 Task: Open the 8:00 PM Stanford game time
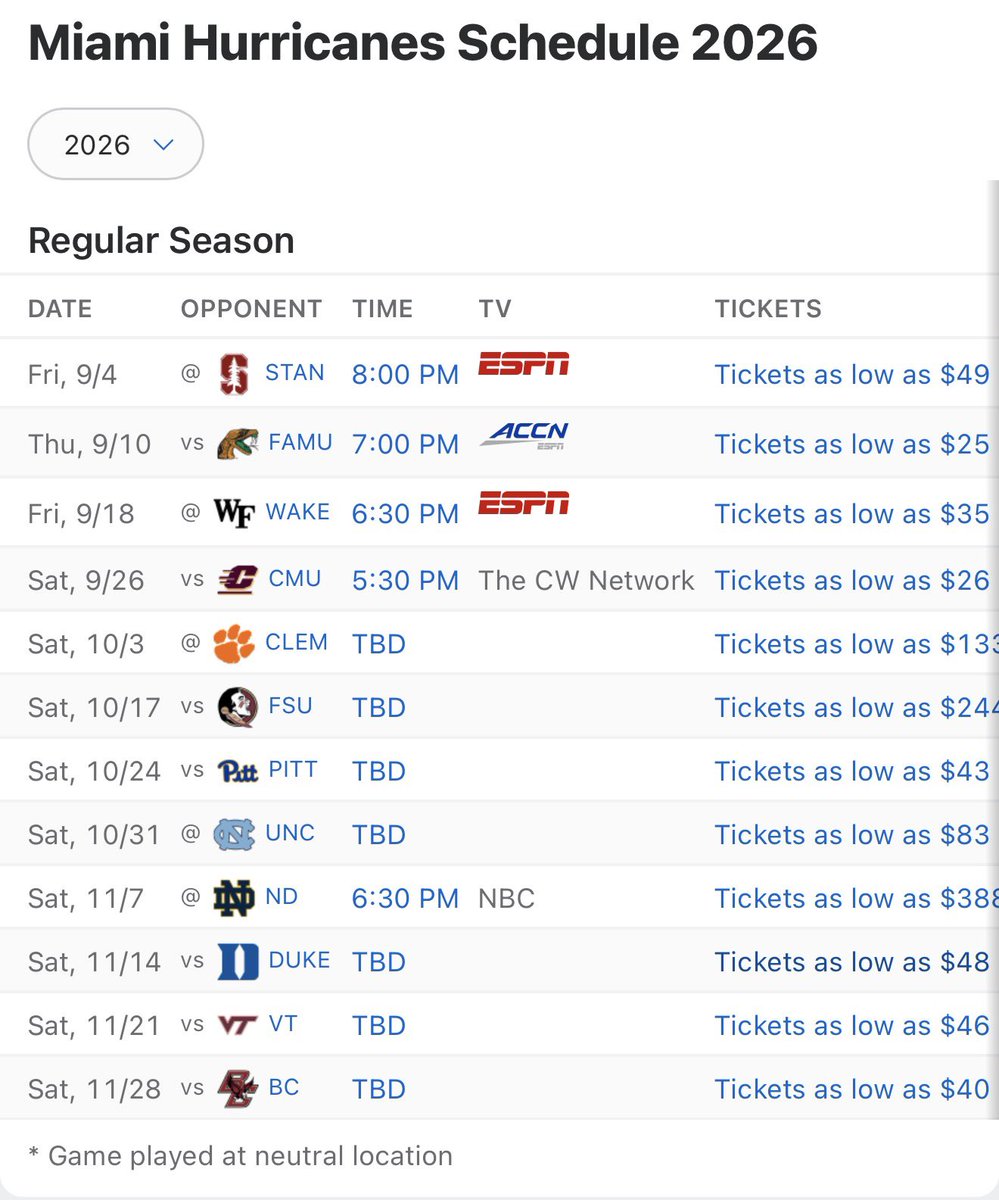point(405,374)
